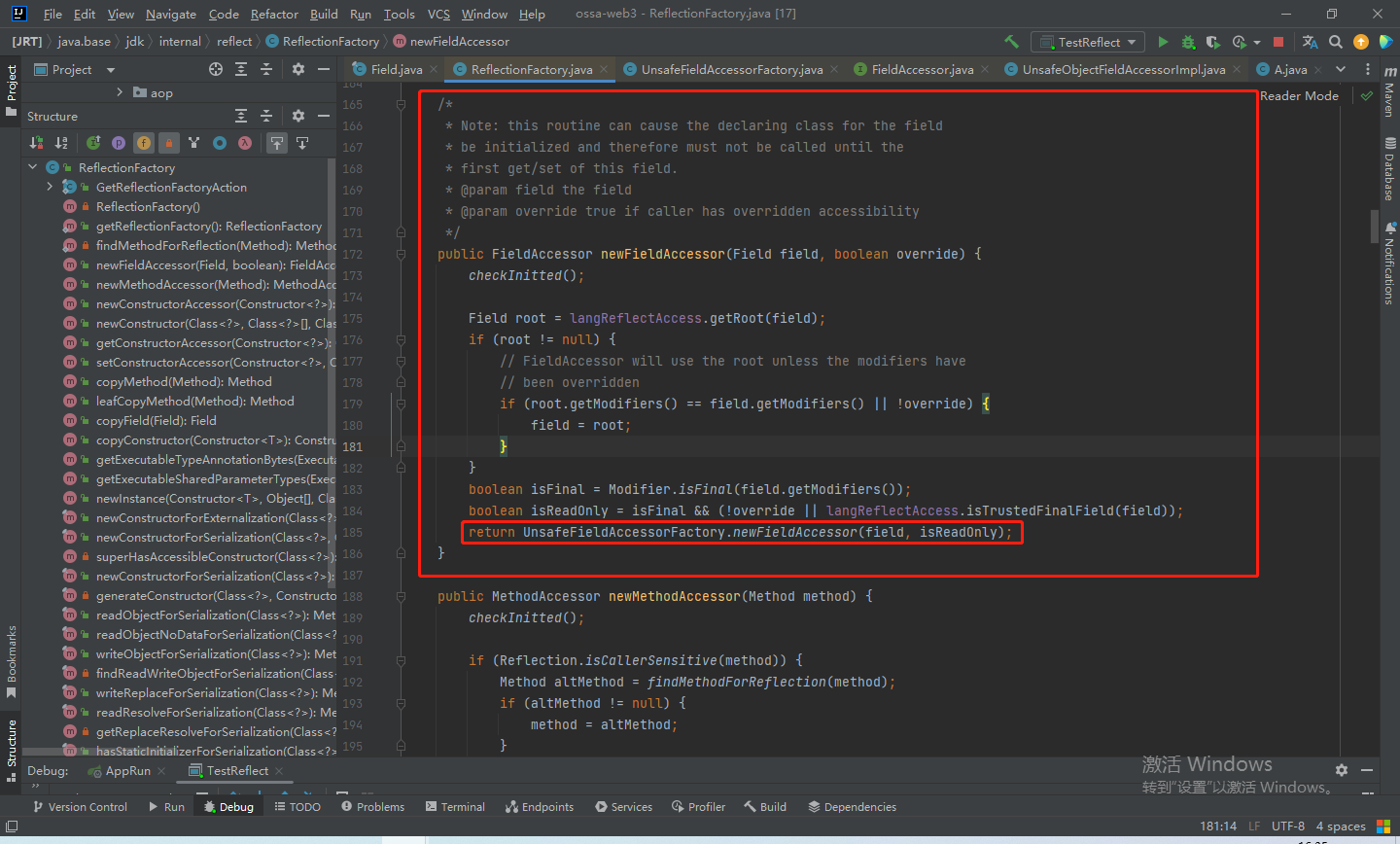Viewport: 1400px width, 844px height.
Task: Open the Maven side panel
Action: coord(1388,92)
